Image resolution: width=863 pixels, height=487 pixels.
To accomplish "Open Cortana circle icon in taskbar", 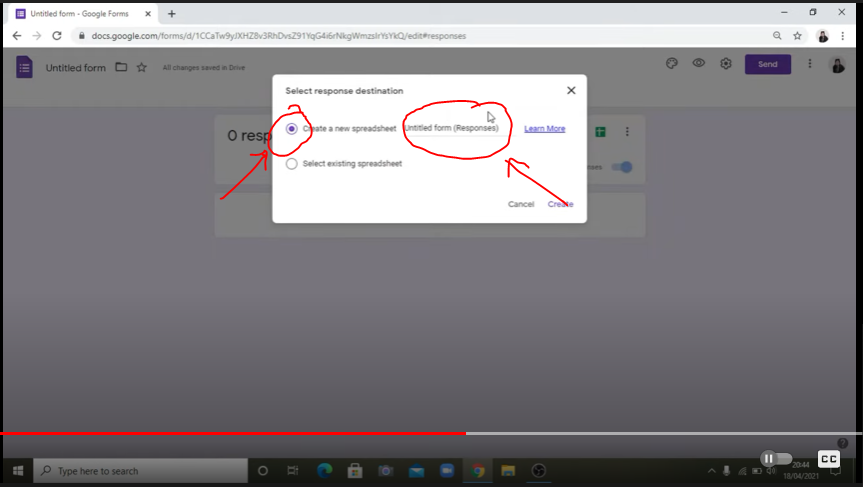I will 263,471.
